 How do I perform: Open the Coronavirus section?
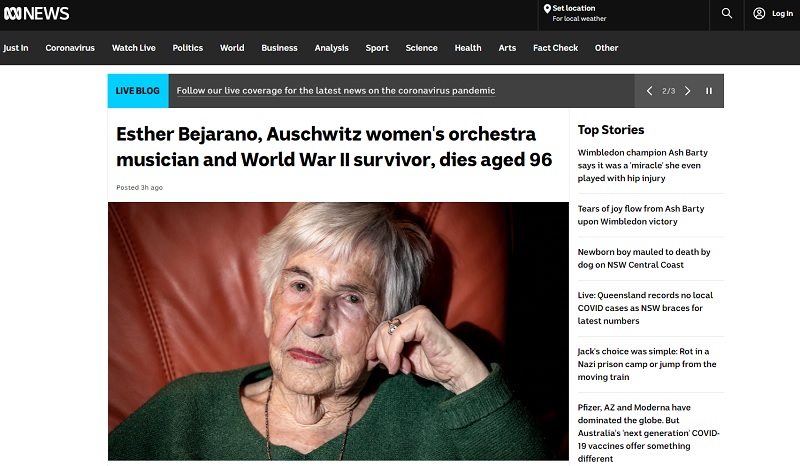click(x=70, y=48)
